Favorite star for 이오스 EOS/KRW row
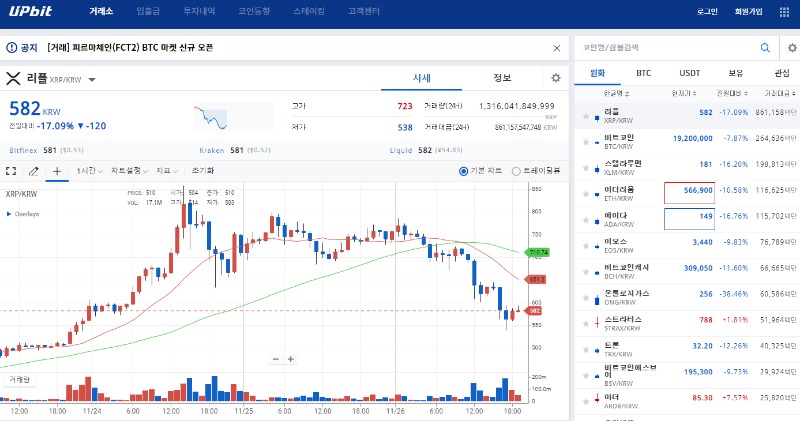800x421 pixels. pos(586,246)
